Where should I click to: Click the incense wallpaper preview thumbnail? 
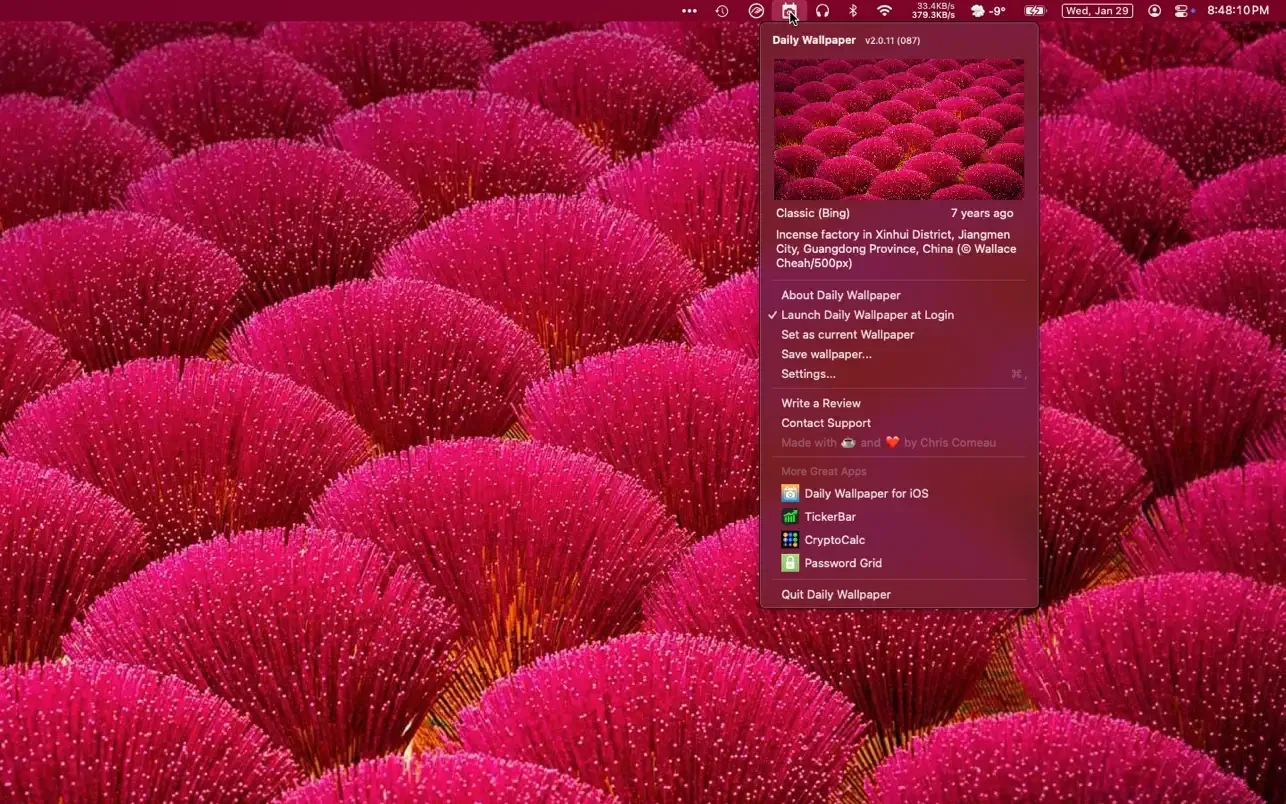pyautogui.click(x=898, y=129)
